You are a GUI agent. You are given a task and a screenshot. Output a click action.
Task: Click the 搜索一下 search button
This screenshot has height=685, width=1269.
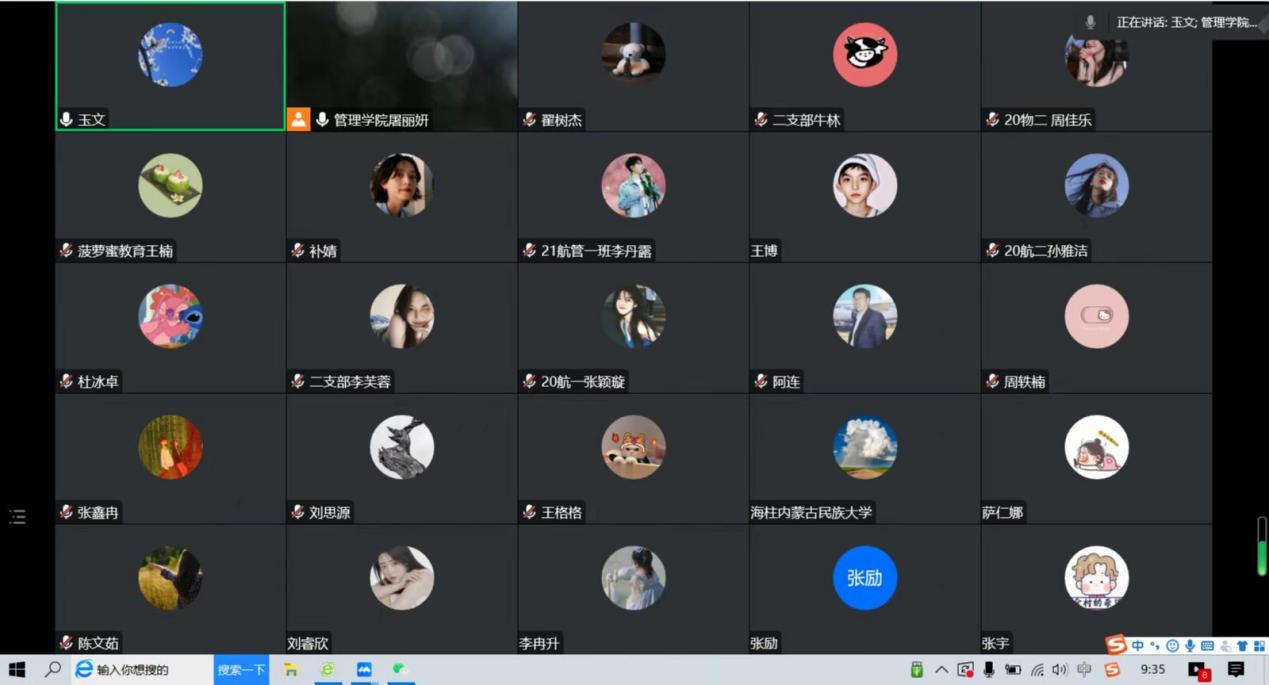click(241, 670)
